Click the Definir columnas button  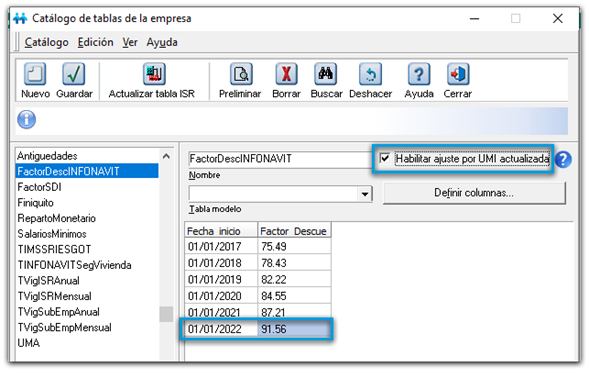474,193
